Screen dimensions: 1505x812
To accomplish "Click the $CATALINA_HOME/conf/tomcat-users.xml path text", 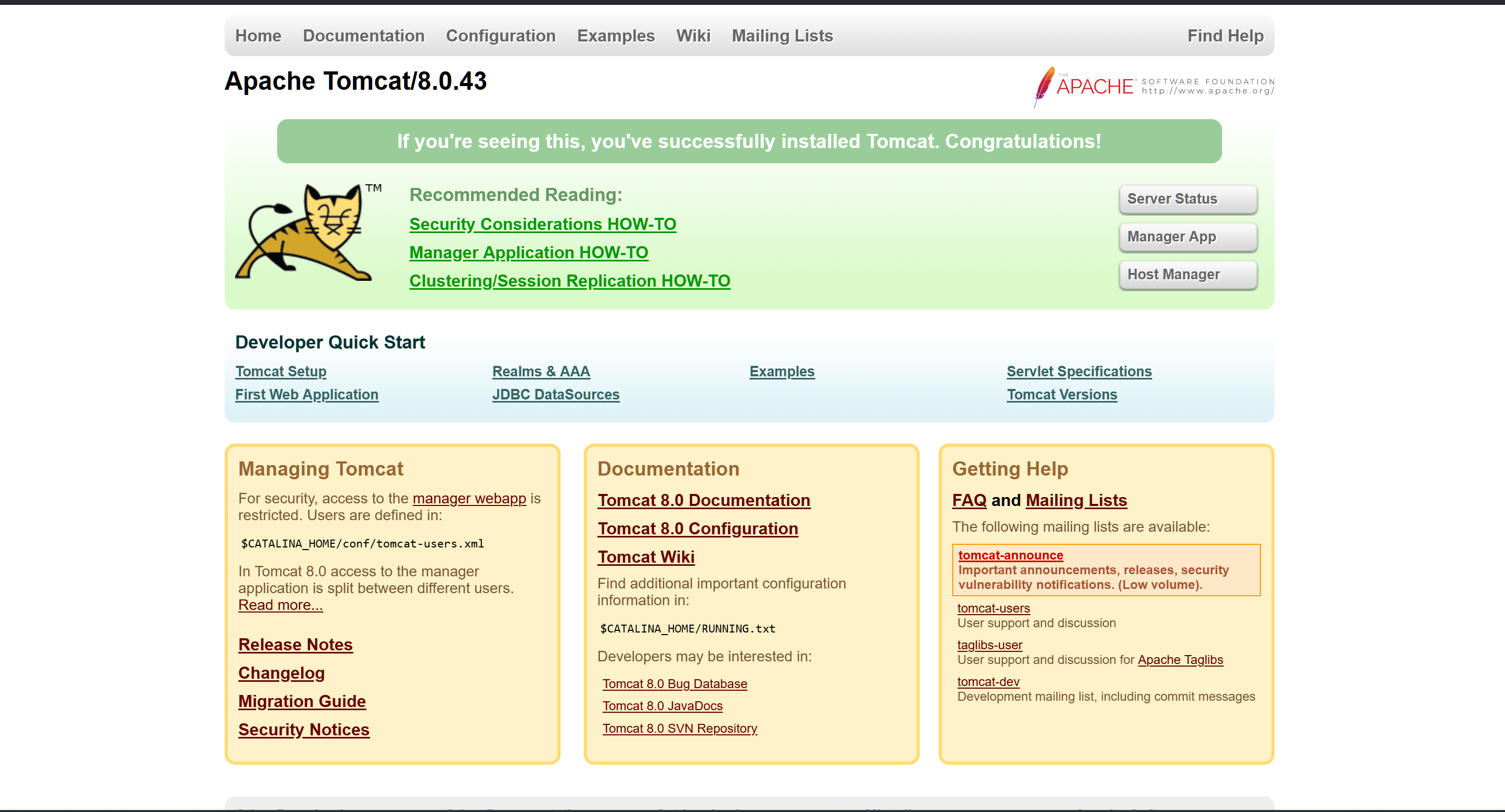I will [363, 544].
